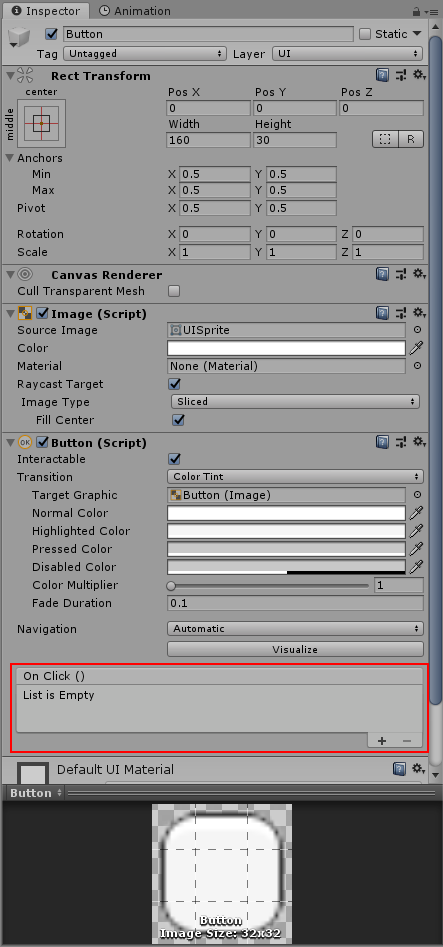The width and height of the screenshot is (443, 947).
Task: Open Source Image object picker circle
Action: (417, 330)
